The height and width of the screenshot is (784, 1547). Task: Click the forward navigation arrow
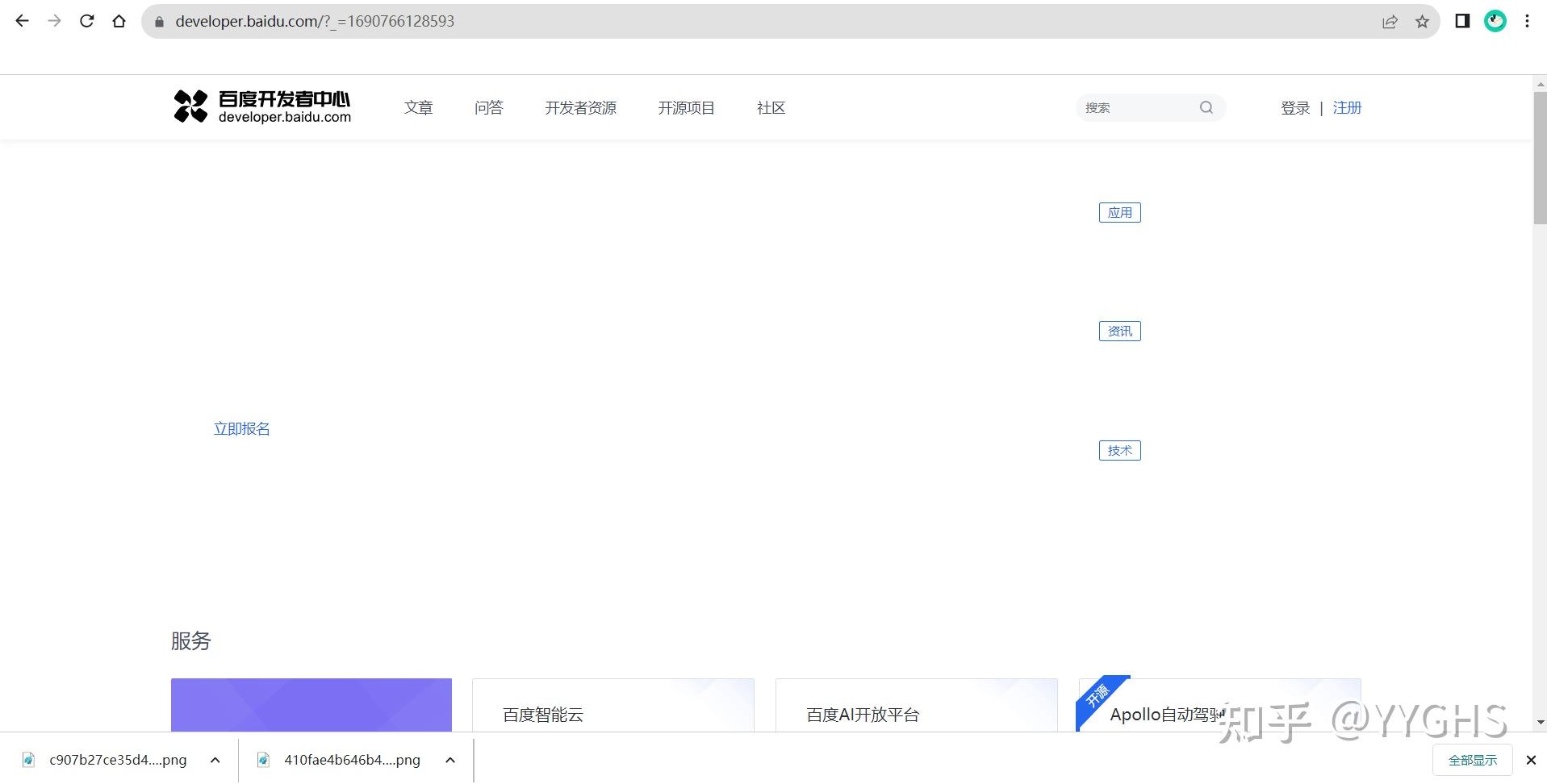click(x=54, y=21)
